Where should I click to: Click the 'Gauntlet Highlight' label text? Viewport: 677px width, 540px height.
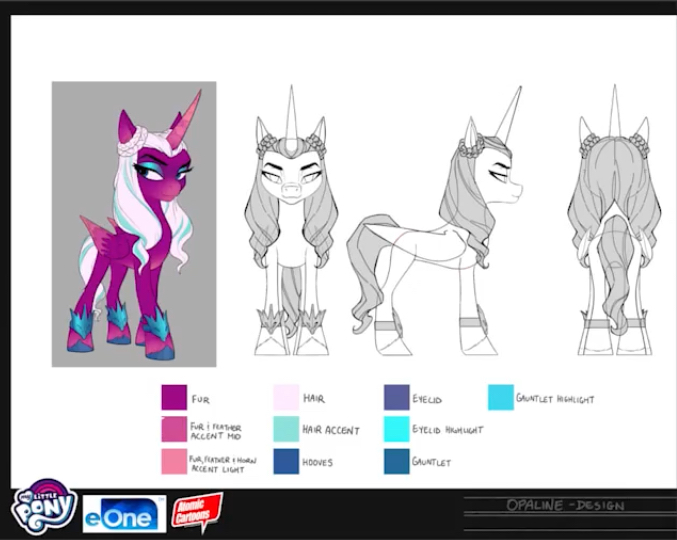(555, 398)
